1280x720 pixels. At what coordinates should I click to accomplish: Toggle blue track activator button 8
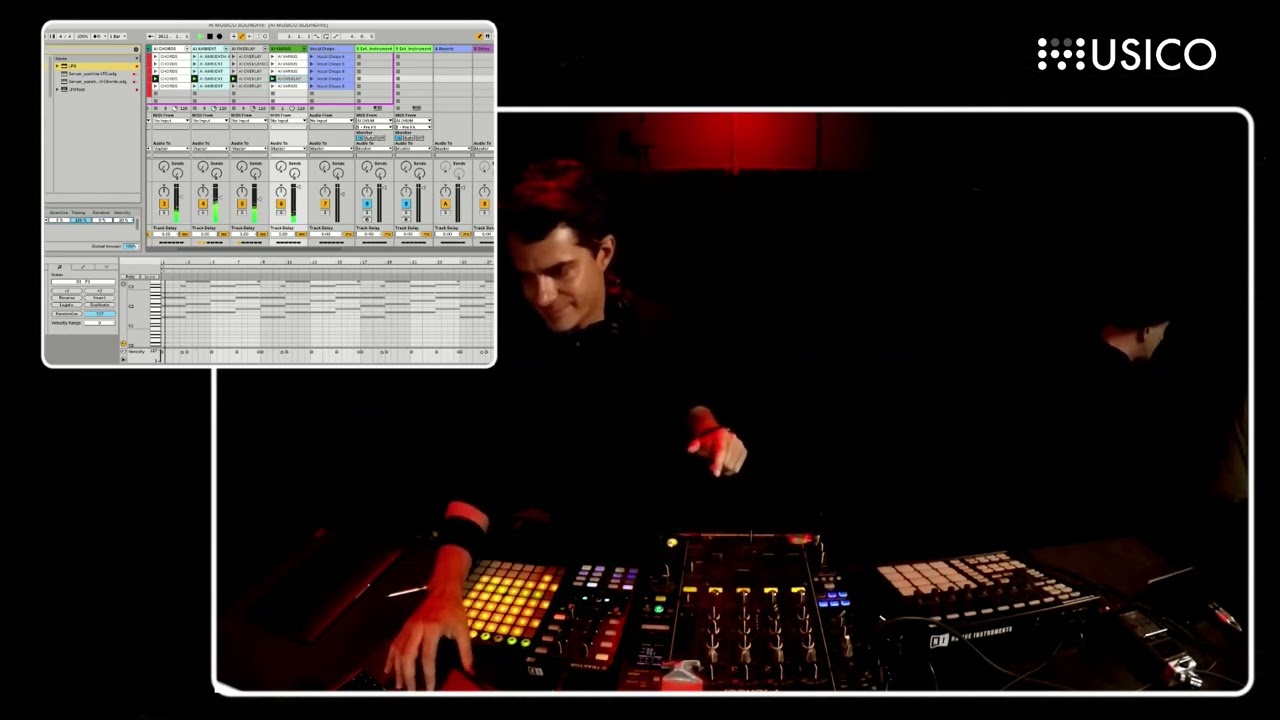367,204
